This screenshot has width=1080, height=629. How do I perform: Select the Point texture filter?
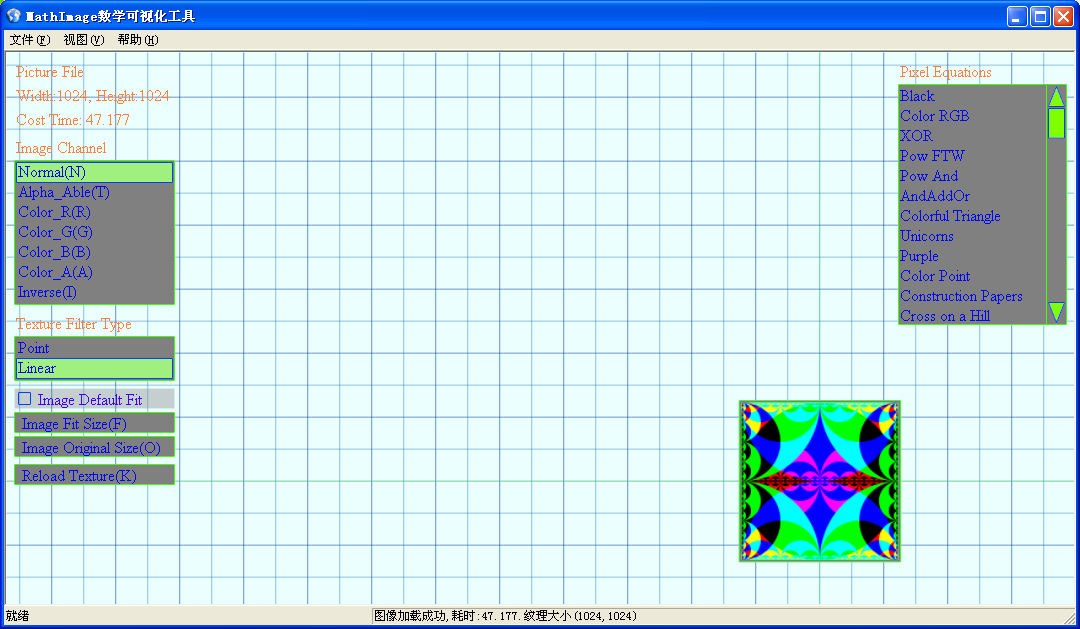94,348
